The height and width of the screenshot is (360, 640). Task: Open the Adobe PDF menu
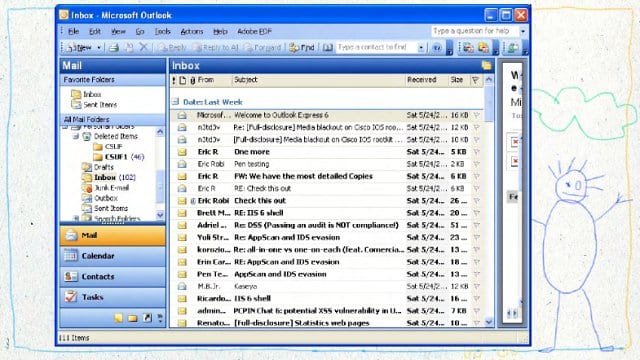pos(254,31)
